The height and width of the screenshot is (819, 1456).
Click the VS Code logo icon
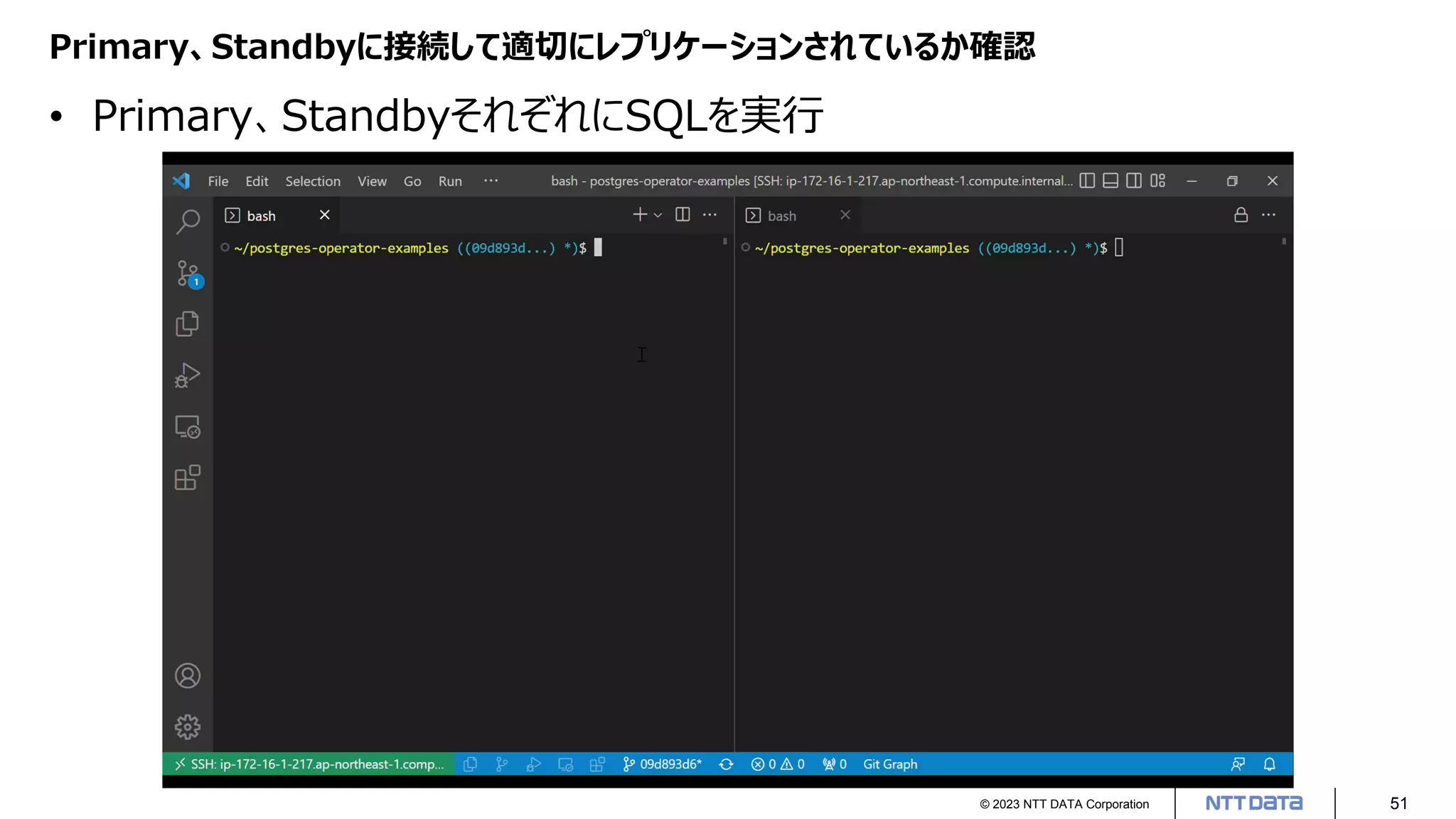[x=181, y=181]
